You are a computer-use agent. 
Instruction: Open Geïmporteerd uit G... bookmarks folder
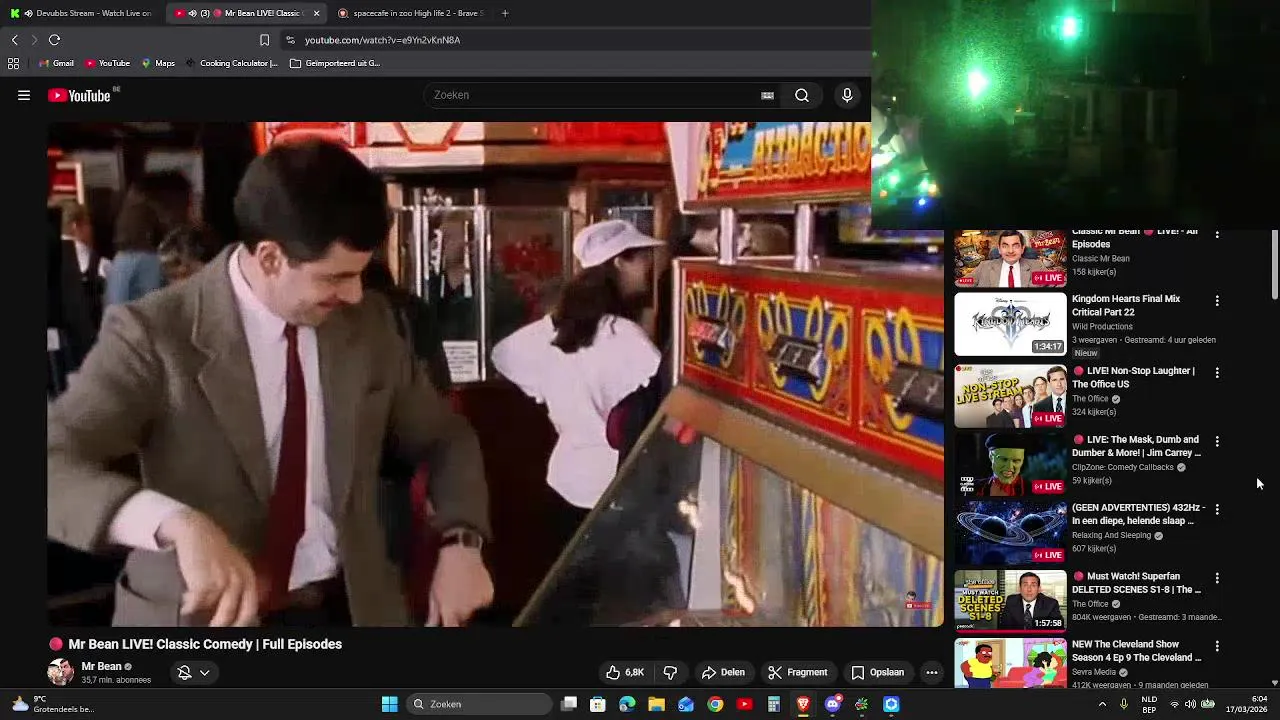(x=335, y=63)
